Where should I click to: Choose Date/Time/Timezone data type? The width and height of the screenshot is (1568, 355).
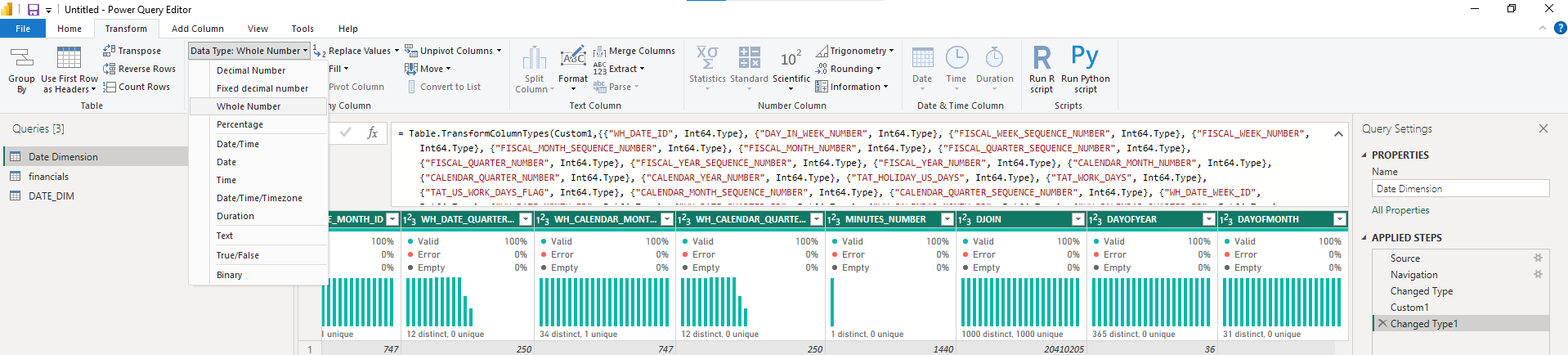(x=258, y=198)
